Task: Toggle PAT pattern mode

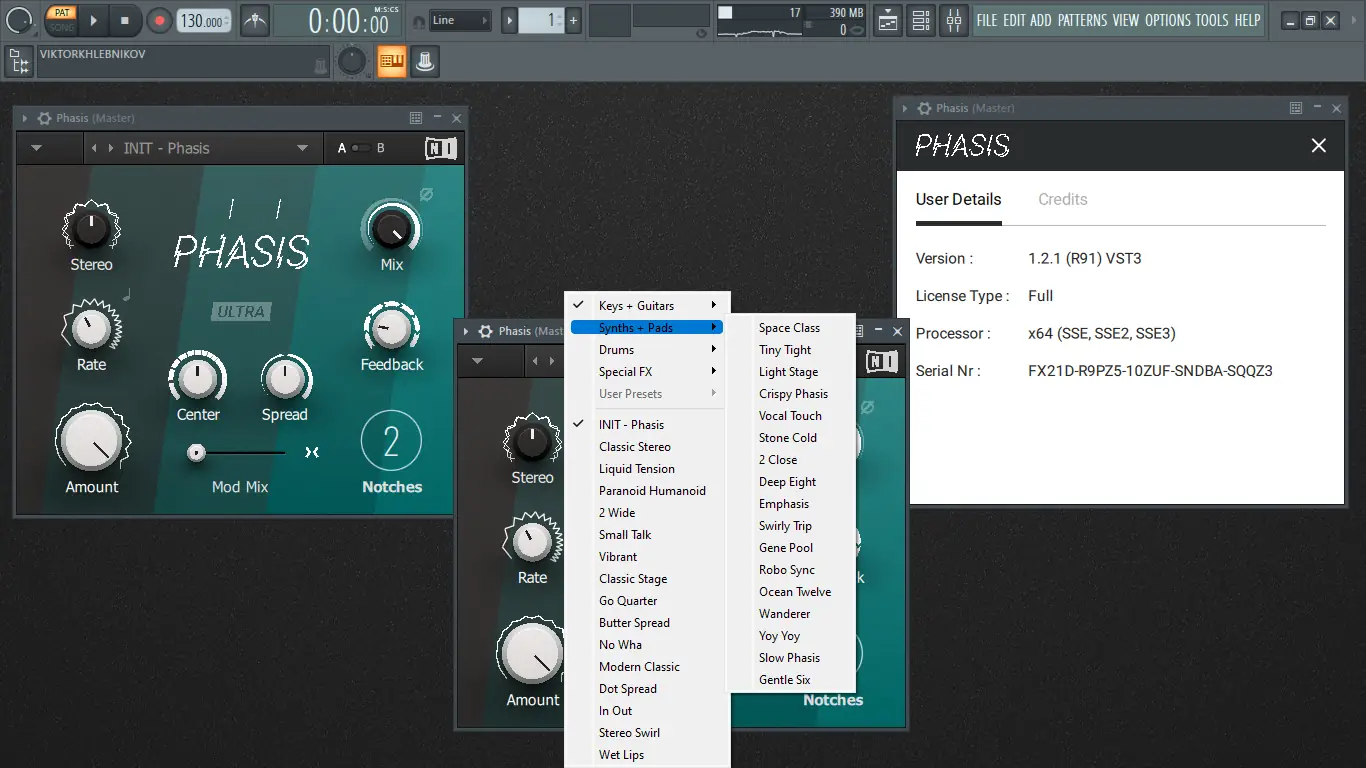Action: [62, 12]
